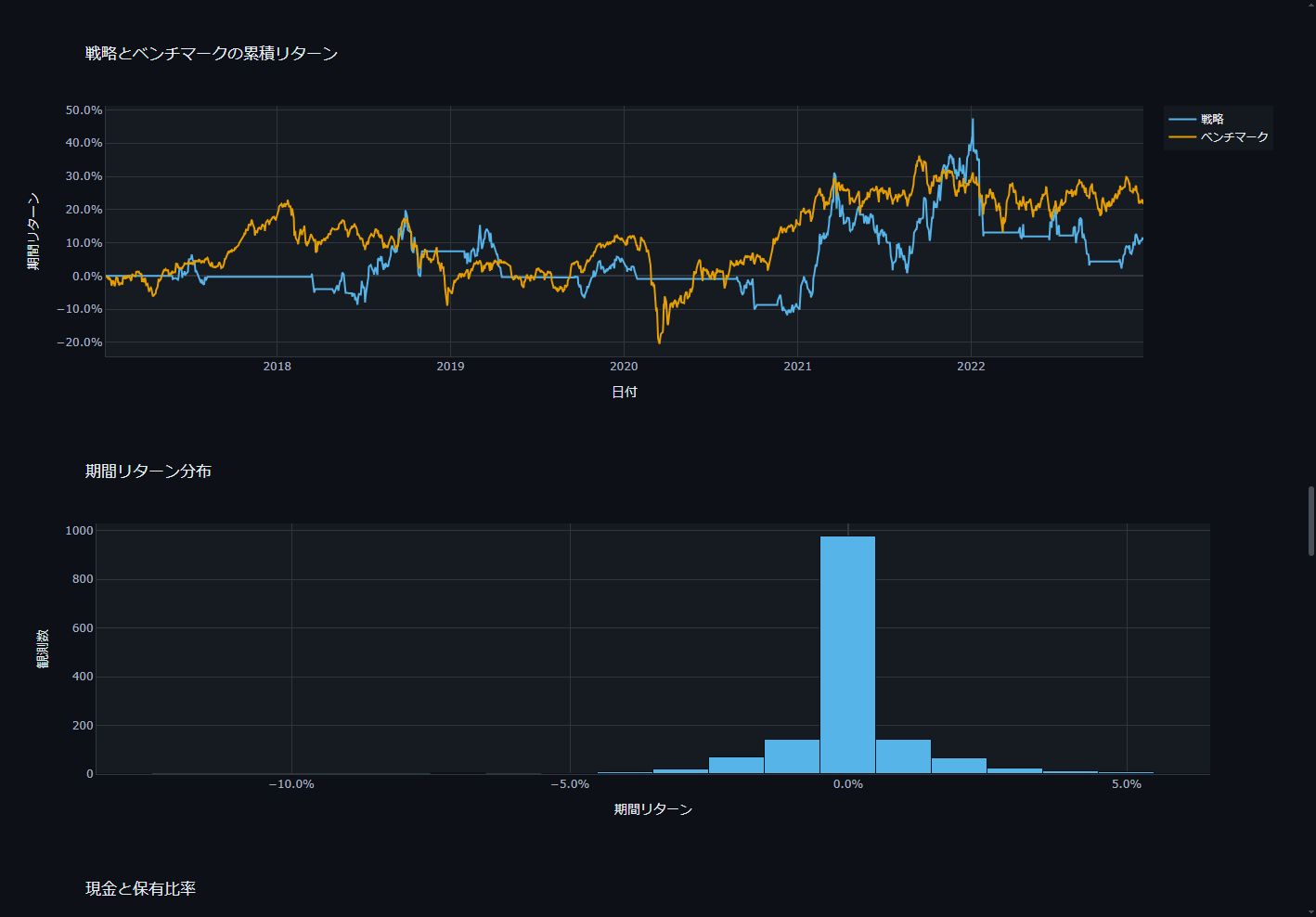1316x917 pixels.
Task: Click the 200 tick on the histogram
Action: 84,726
